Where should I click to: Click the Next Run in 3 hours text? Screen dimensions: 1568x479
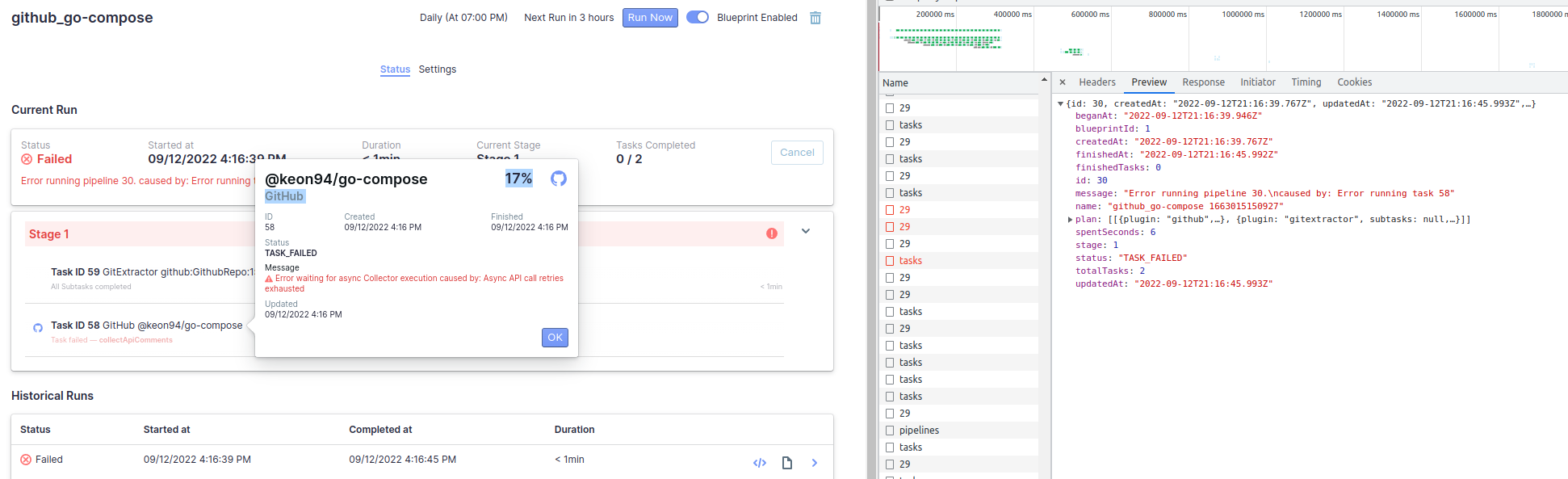coord(568,18)
